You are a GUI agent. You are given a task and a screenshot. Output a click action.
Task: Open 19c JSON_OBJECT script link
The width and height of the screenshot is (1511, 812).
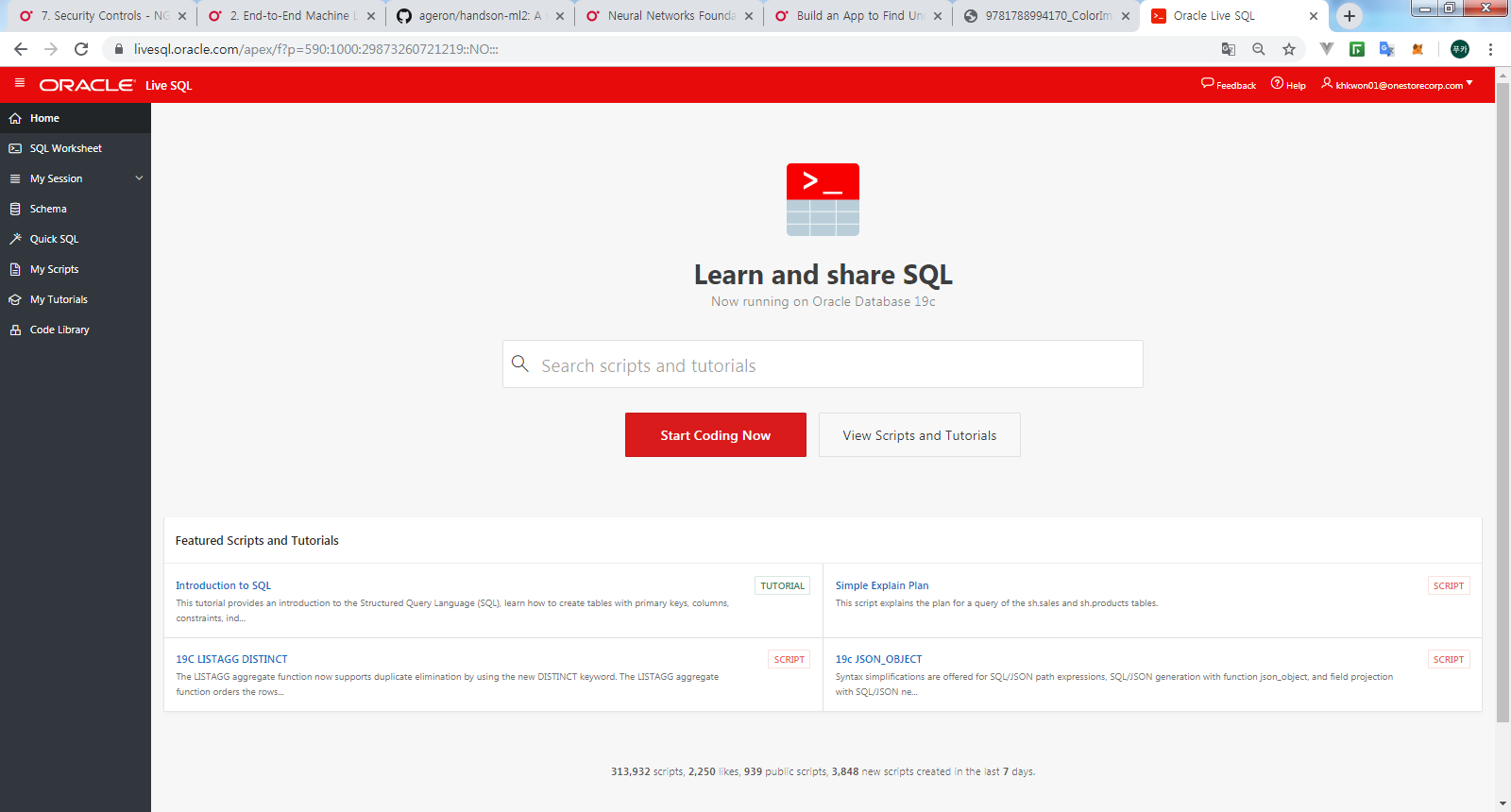coord(878,659)
